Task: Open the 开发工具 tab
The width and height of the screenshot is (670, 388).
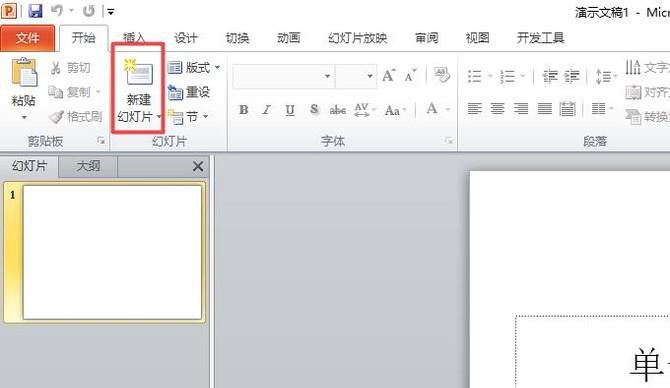Action: pos(541,38)
